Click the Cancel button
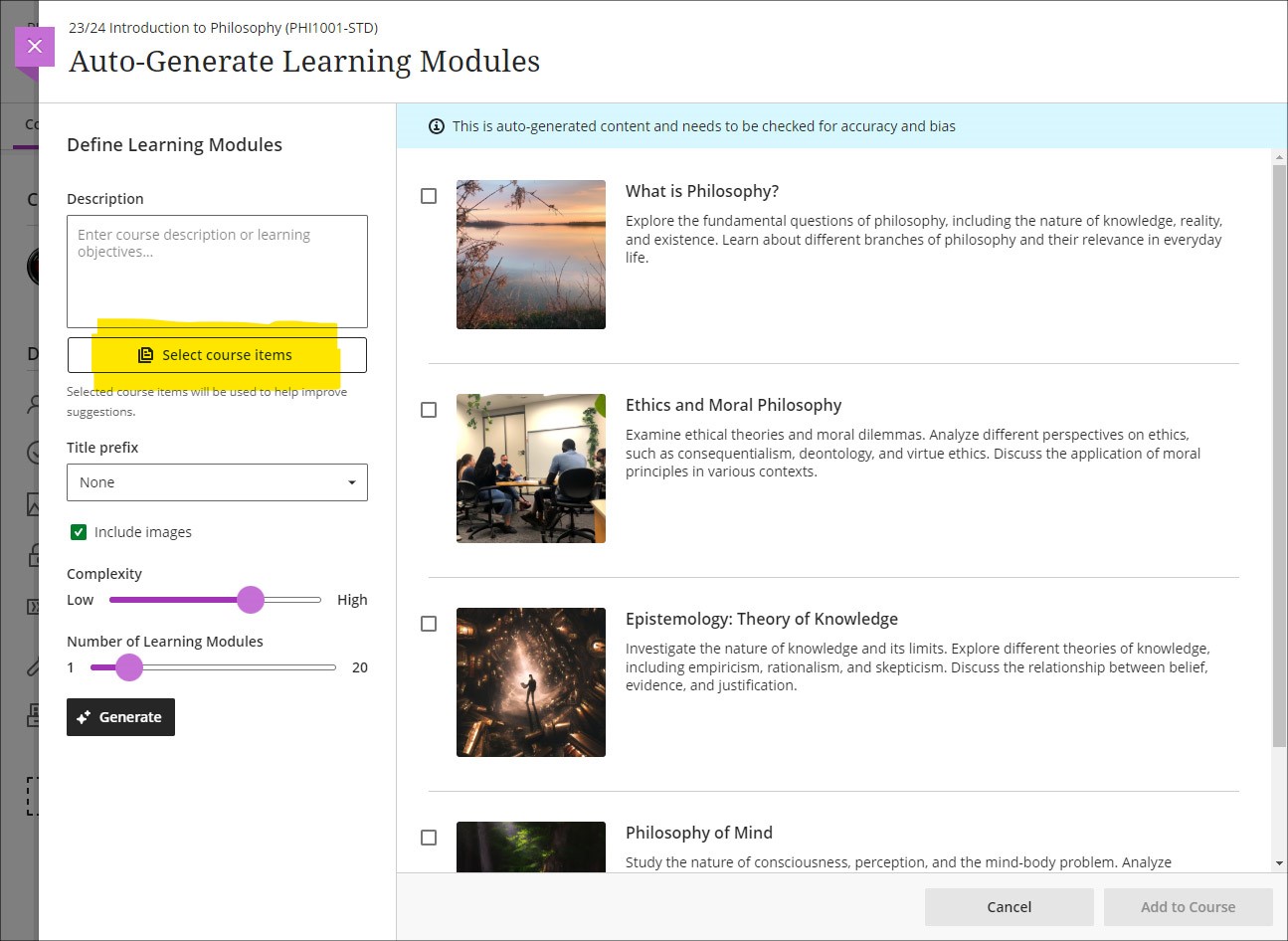Screen dimensions: 1288x941 pyautogui.click(x=1009, y=906)
